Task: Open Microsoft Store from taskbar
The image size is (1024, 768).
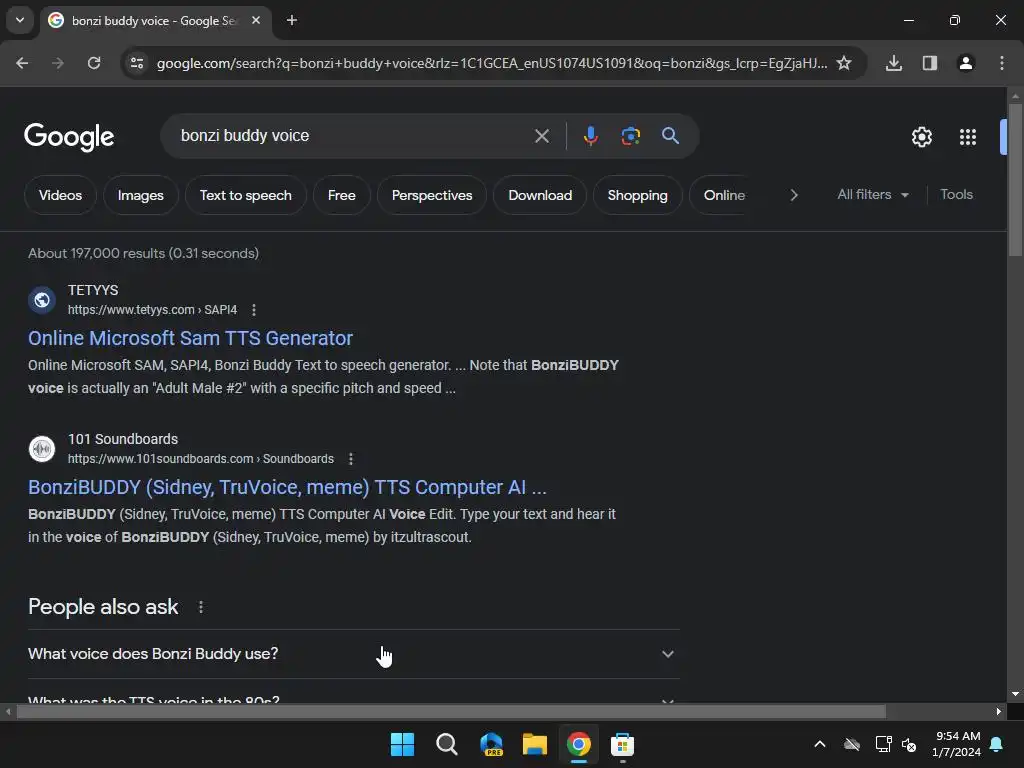Action: click(622, 744)
